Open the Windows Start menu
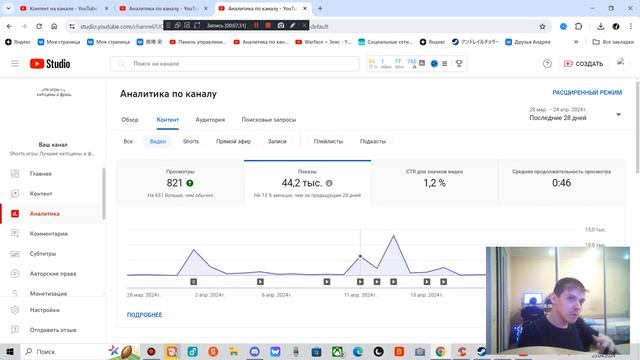640x360 pixels. pos(10,351)
